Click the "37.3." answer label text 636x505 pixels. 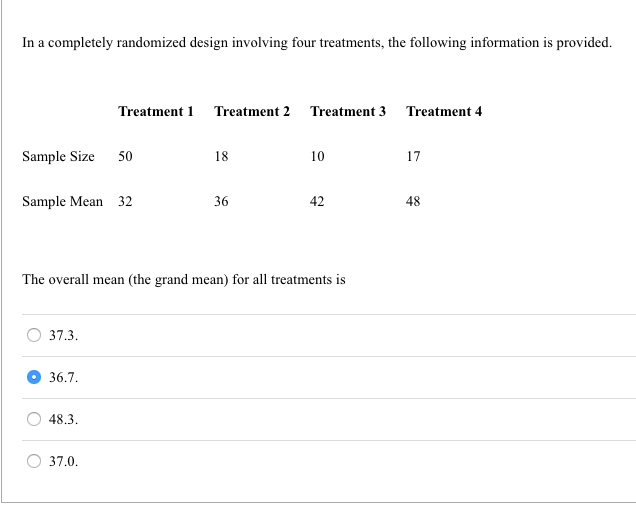click(63, 336)
